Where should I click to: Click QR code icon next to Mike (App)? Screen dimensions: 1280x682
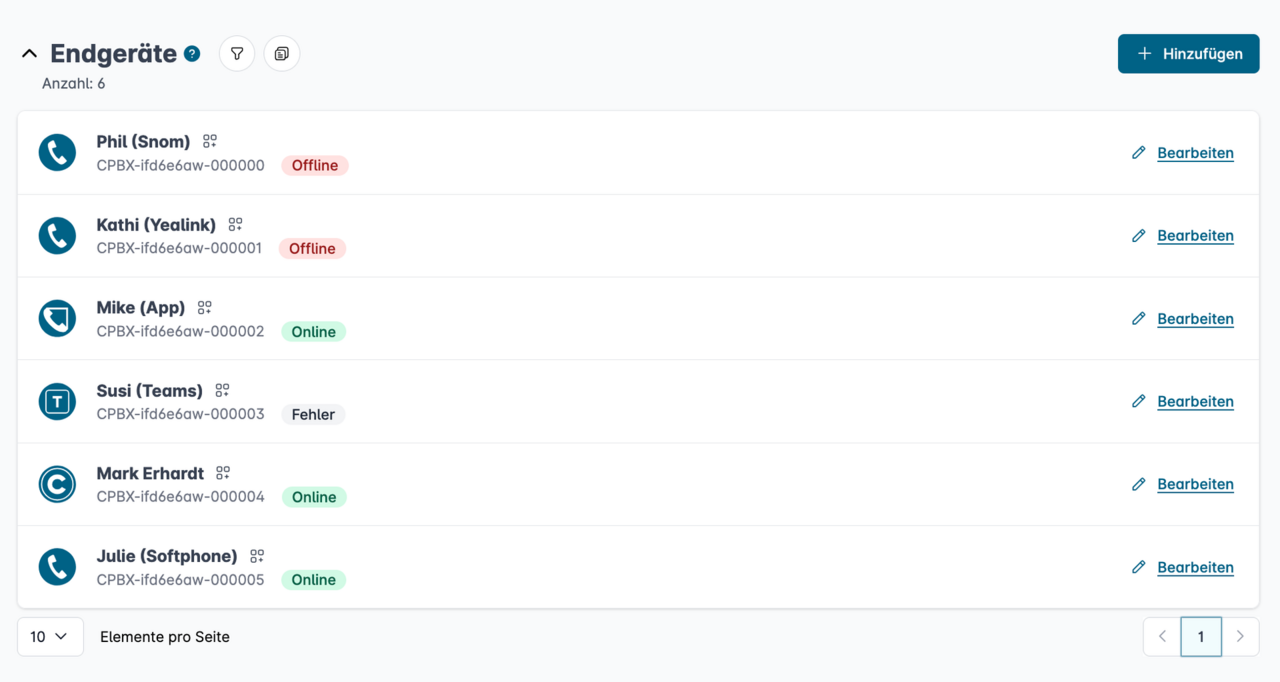click(205, 308)
